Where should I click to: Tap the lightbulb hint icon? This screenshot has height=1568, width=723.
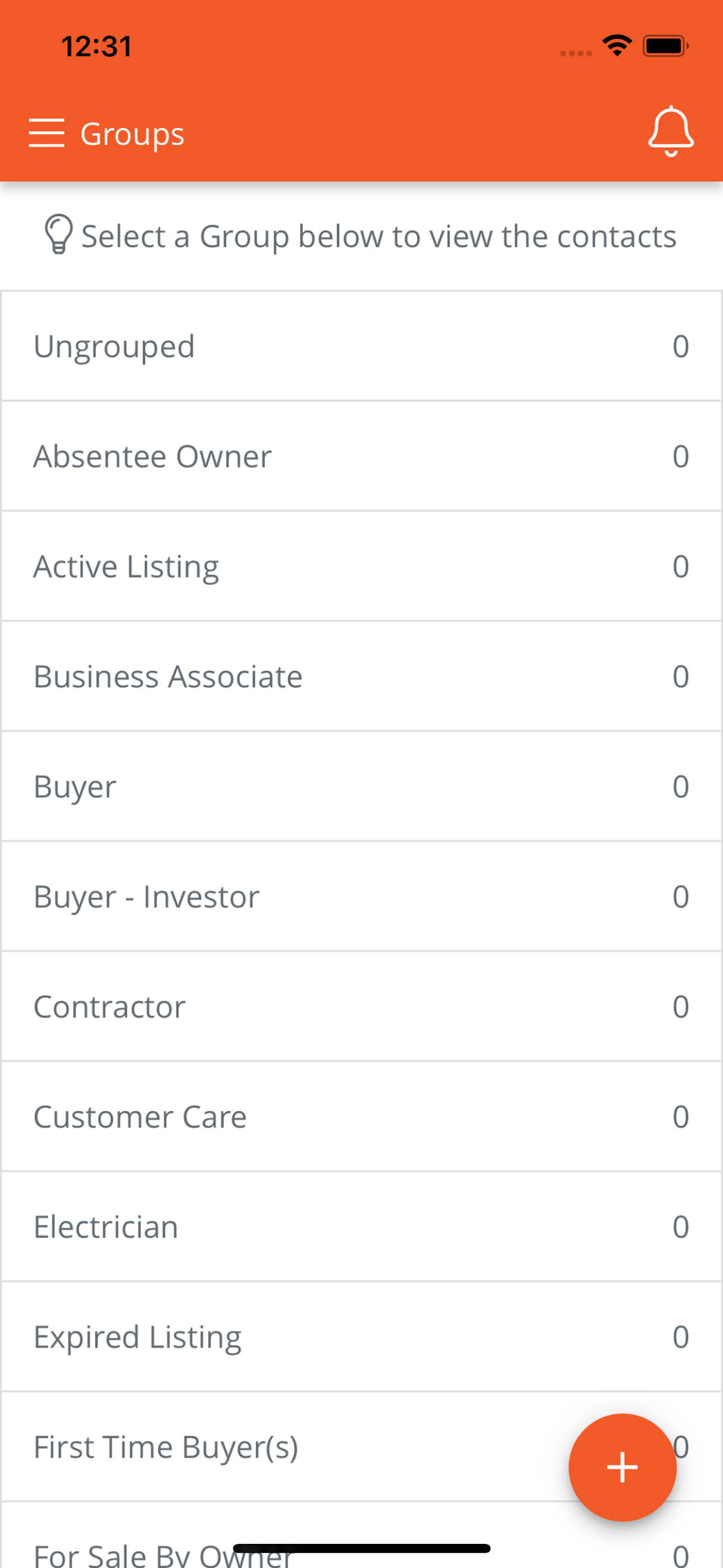[58, 234]
